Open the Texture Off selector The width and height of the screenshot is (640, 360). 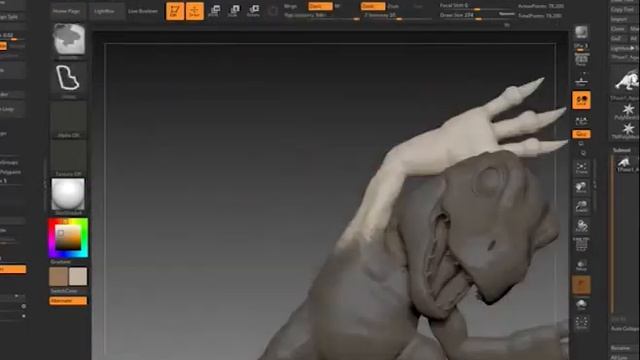pos(69,158)
